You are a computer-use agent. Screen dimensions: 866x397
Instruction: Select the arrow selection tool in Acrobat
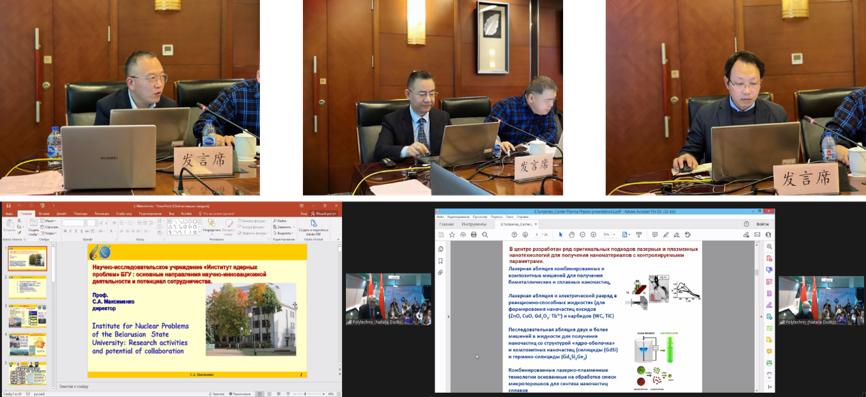[x=561, y=235]
